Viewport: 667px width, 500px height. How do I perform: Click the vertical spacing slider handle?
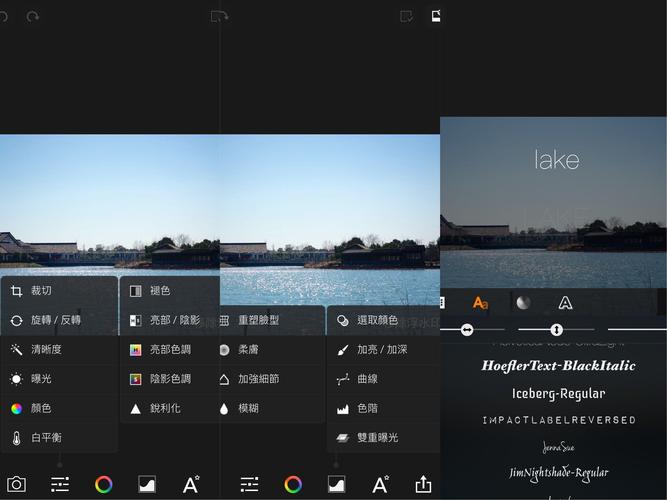[x=556, y=329]
